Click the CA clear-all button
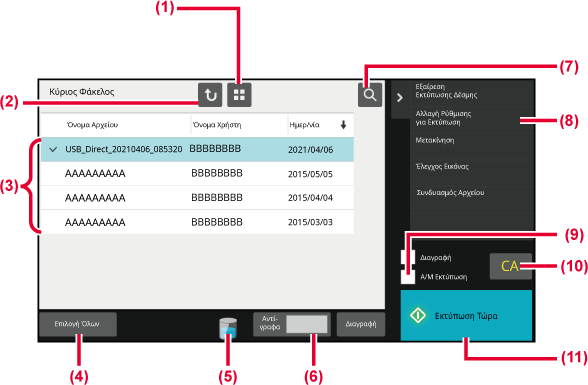 [510, 266]
